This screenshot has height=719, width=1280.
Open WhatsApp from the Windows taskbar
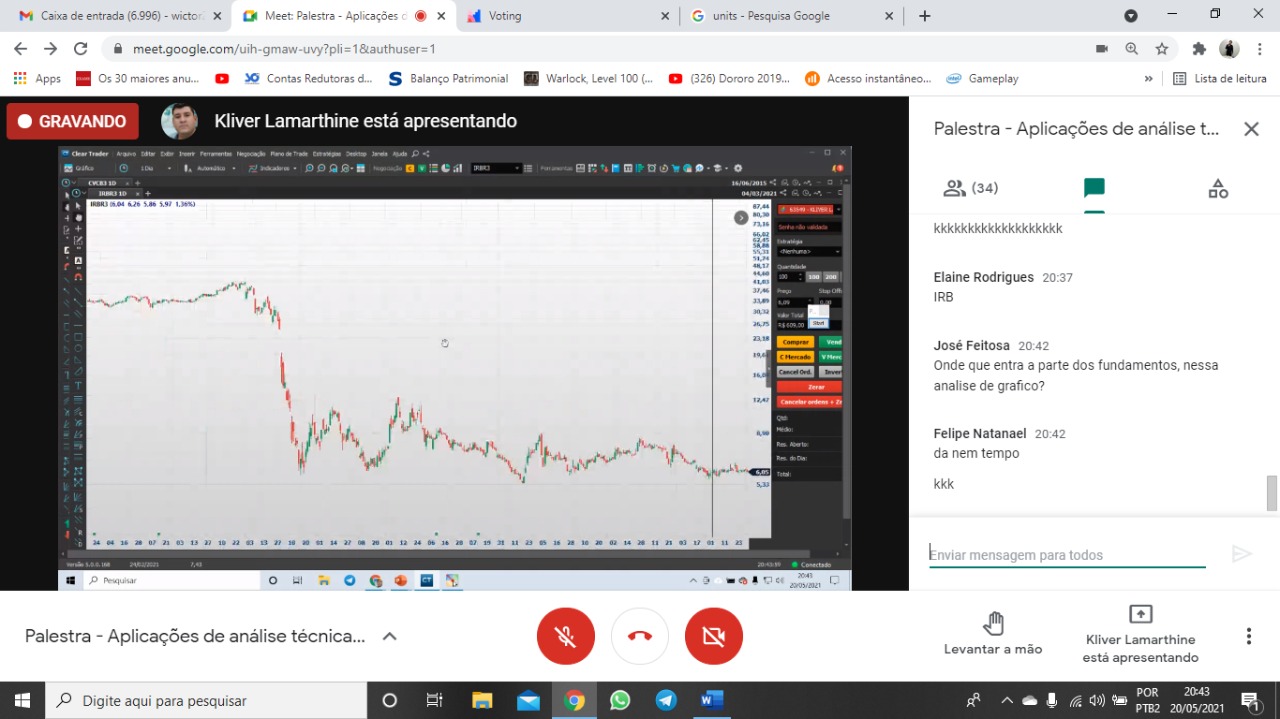pyautogui.click(x=620, y=700)
